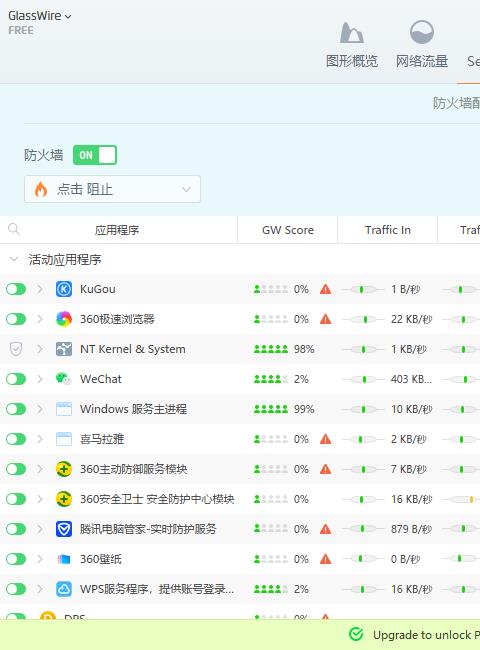
Task: Switch to the 网络流量 tab label
Action: coord(422,61)
